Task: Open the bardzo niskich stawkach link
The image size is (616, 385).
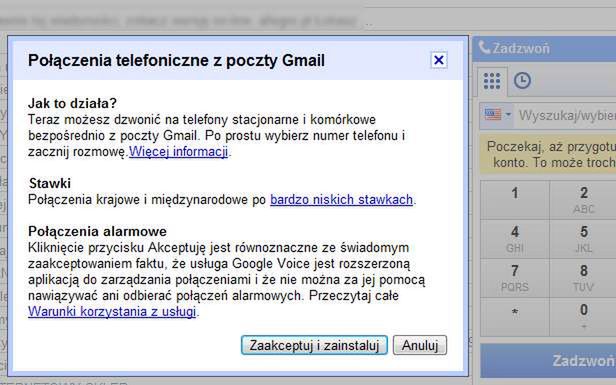Action: click(341, 200)
